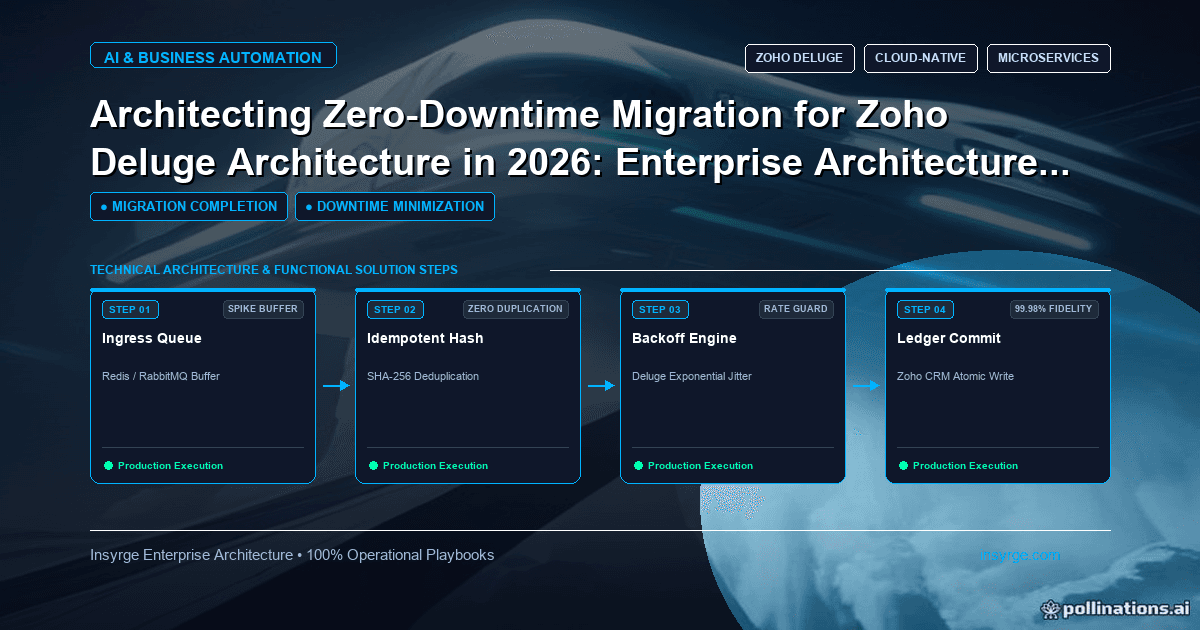Click the green status dot in Ingress Queue card
This screenshot has height=630, width=1200.
pyautogui.click(x=108, y=466)
